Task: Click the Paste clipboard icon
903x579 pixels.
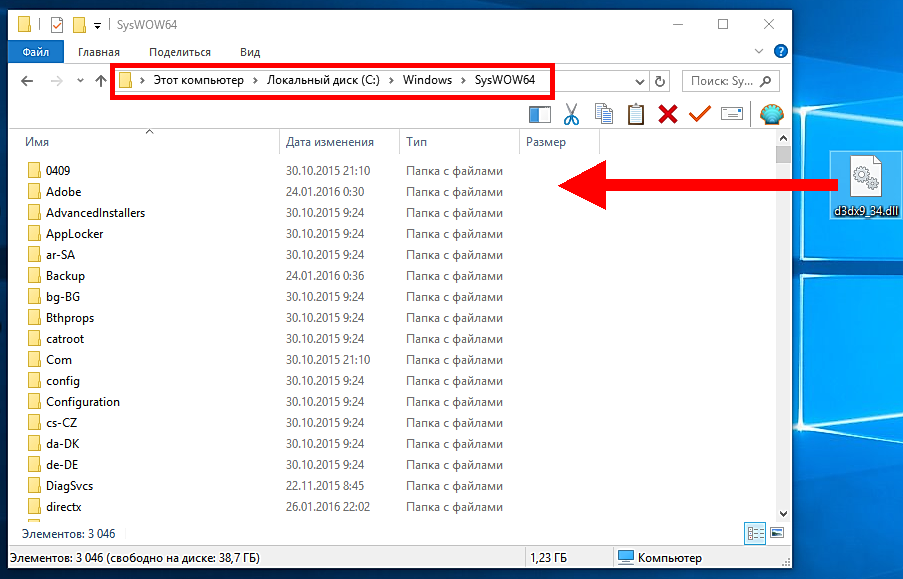Action: point(635,114)
